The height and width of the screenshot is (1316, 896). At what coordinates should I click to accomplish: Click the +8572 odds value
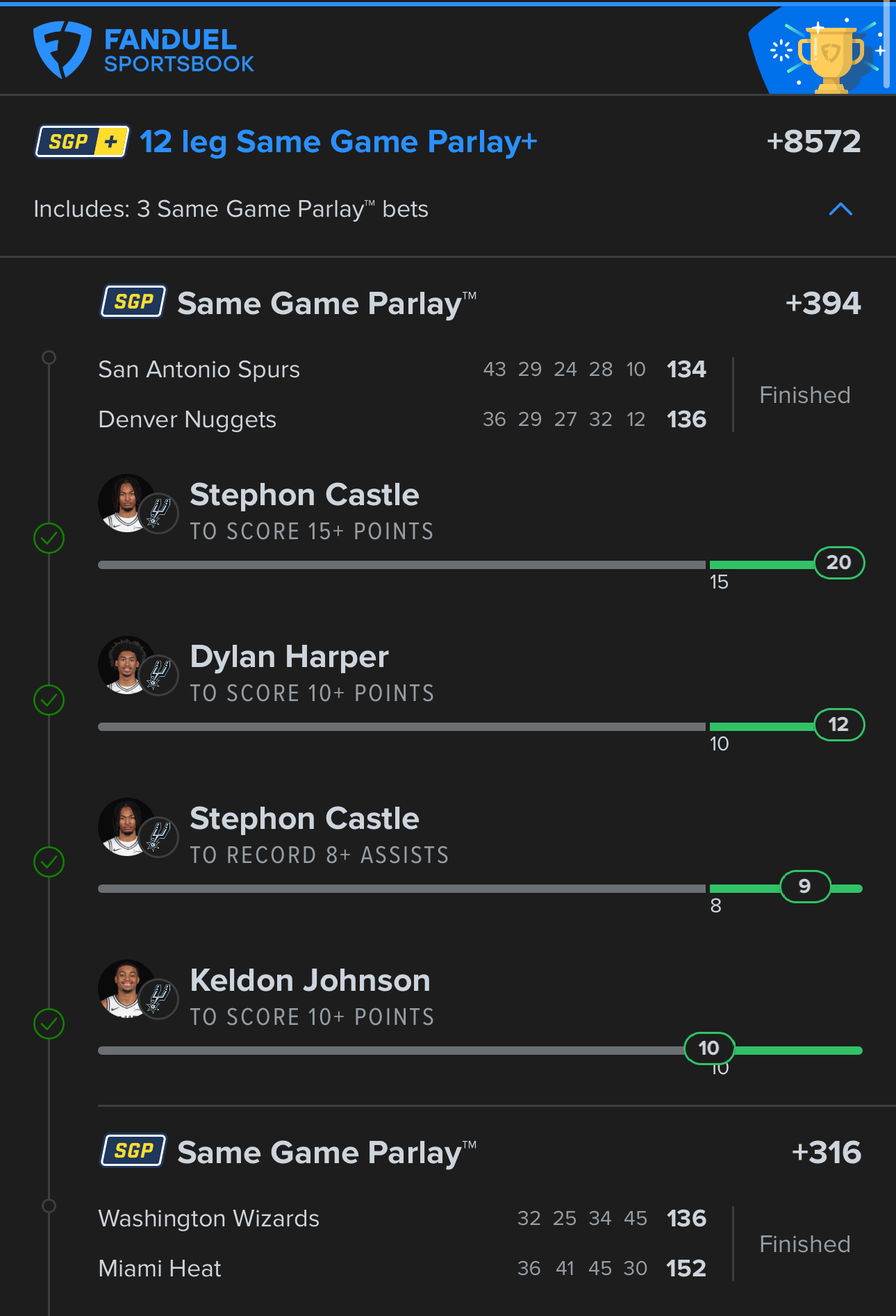click(x=813, y=142)
